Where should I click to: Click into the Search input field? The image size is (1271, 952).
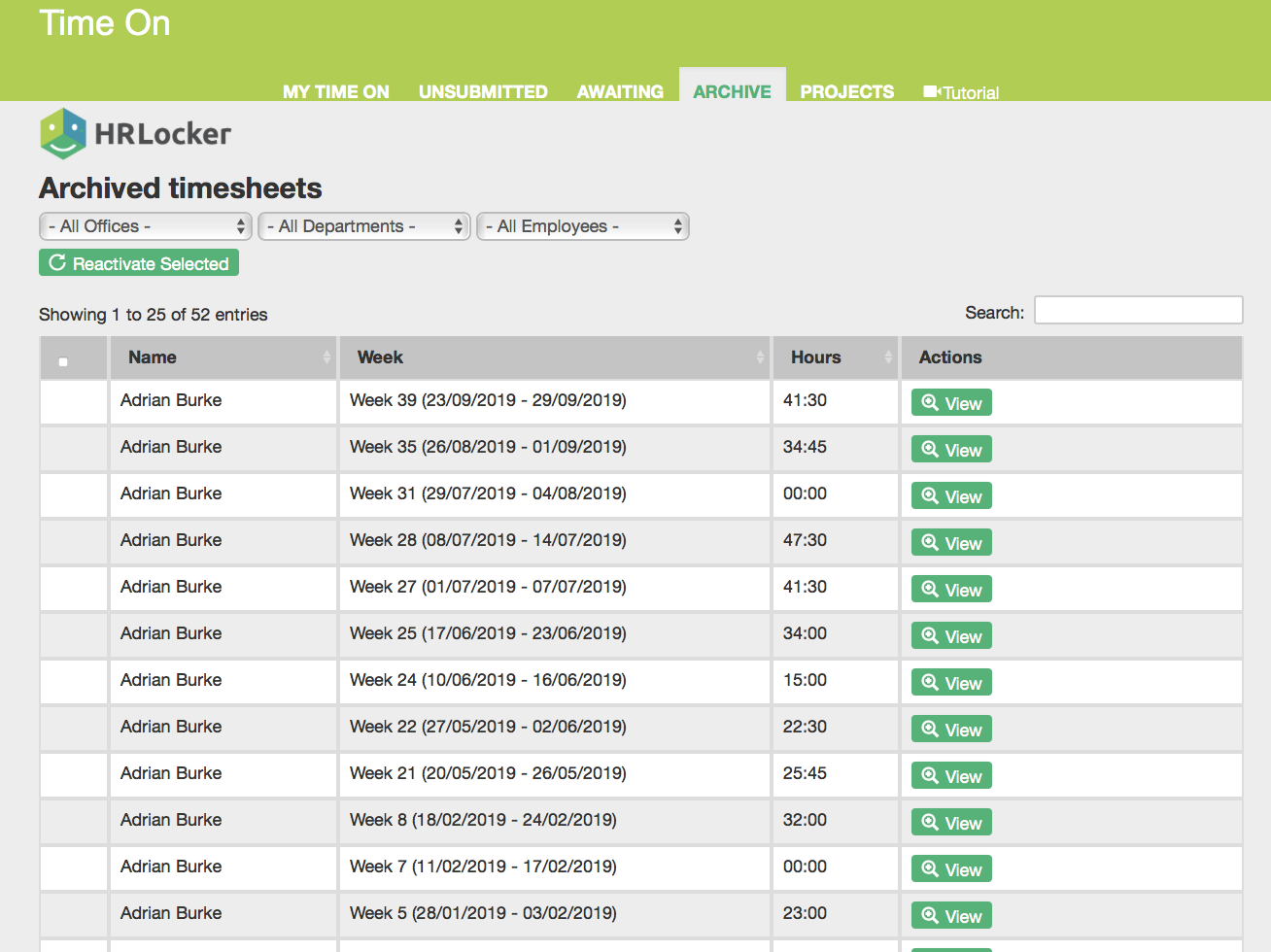tap(1138, 311)
